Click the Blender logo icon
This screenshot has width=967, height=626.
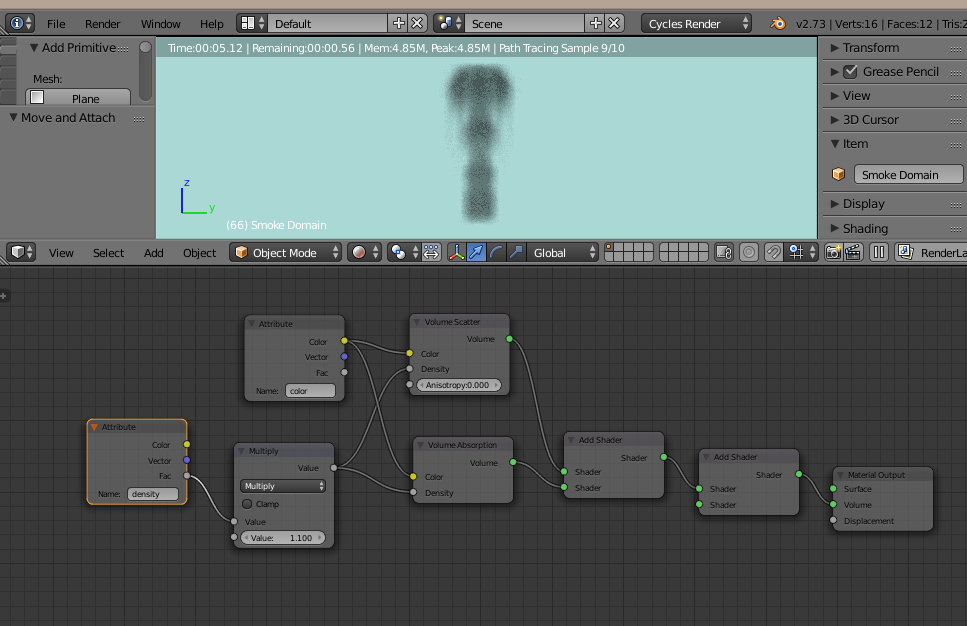click(x=778, y=23)
